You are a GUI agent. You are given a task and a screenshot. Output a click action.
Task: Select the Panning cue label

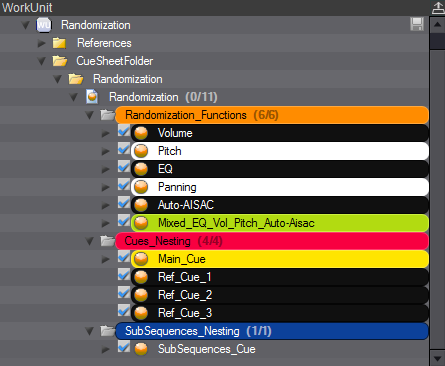[x=177, y=187]
